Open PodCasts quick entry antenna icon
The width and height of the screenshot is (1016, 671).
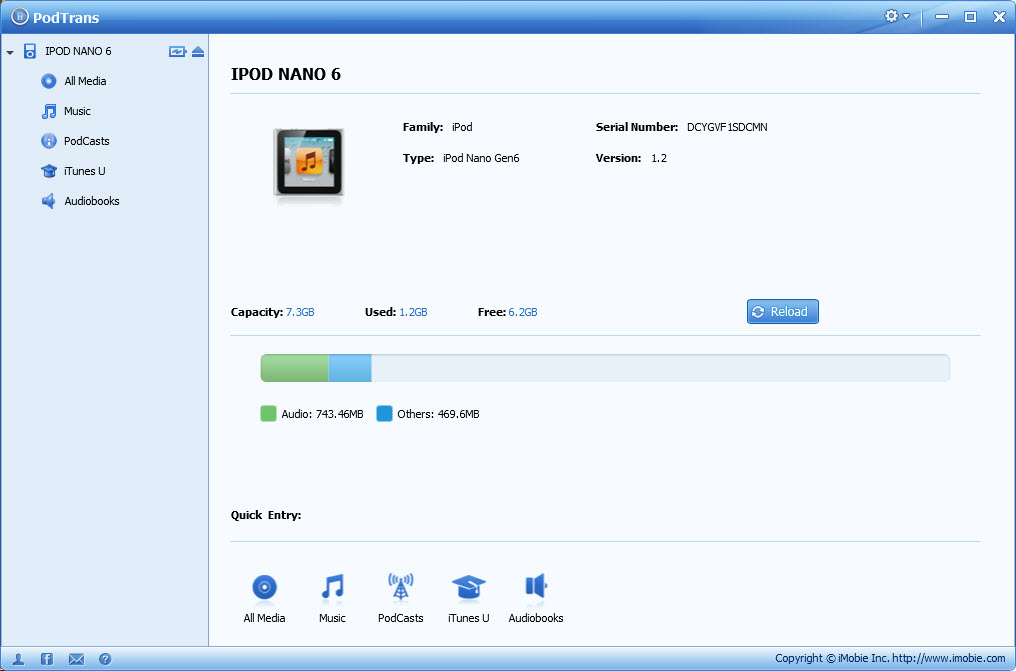[x=400, y=587]
